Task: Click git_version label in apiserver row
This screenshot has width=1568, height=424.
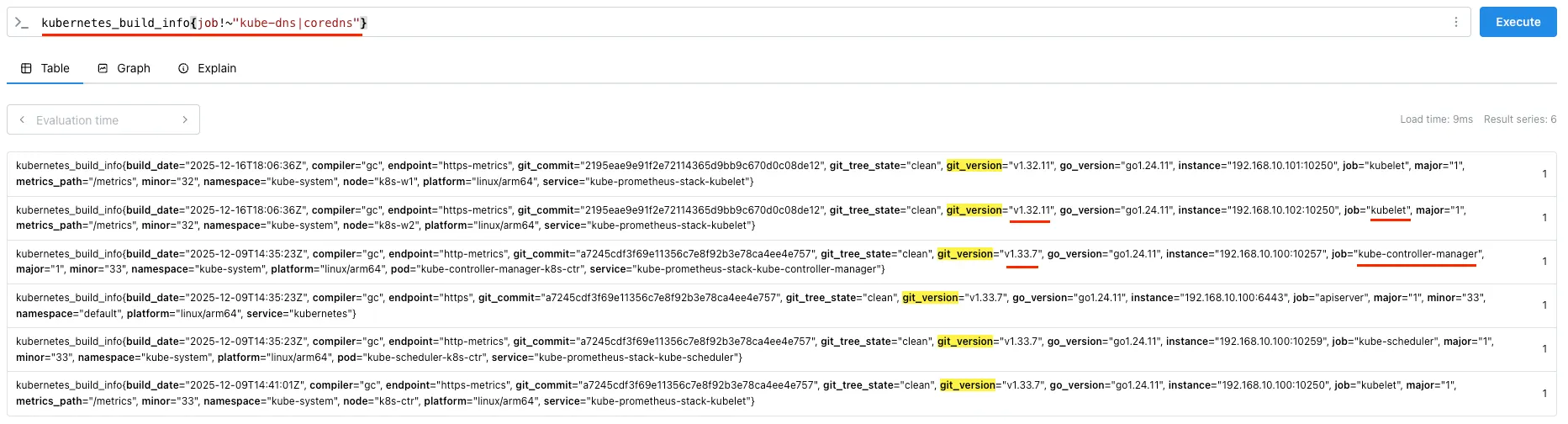Action: [x=930, y=298]
